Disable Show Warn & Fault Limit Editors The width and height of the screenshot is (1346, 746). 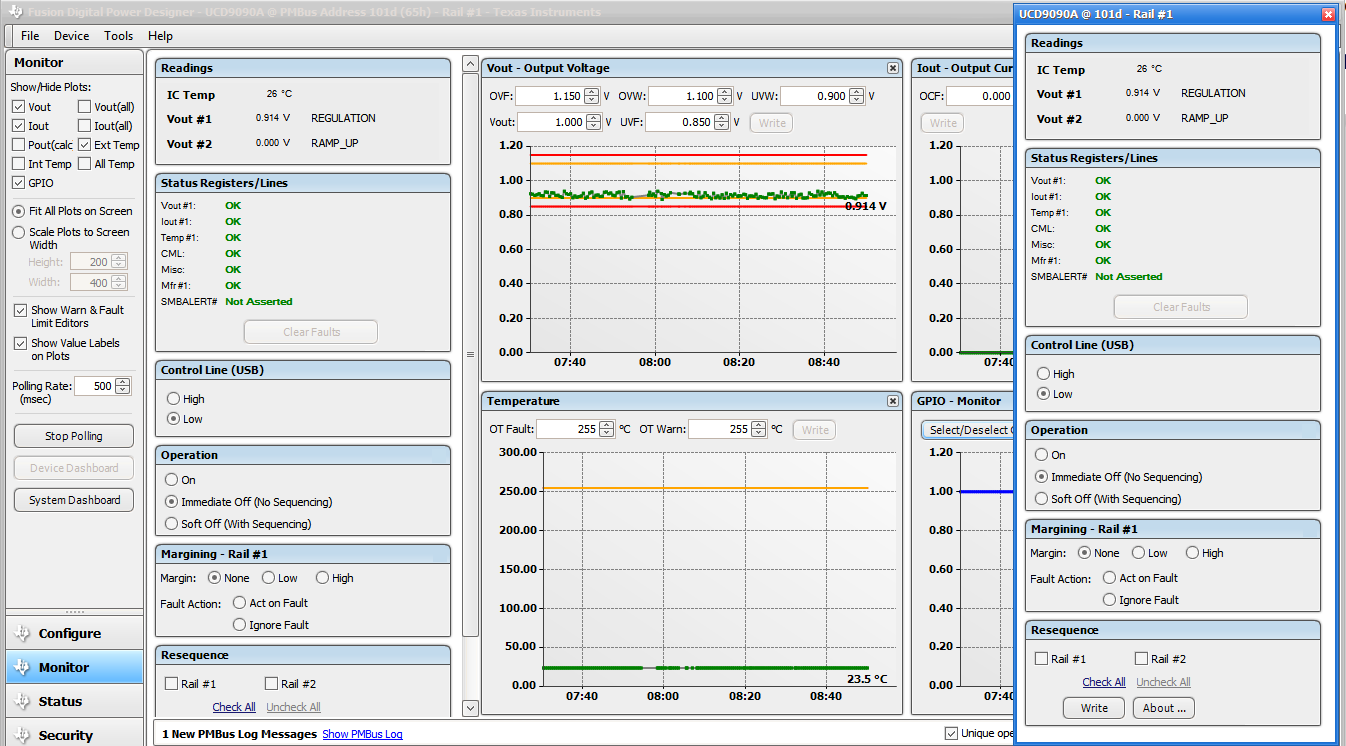click(x=21, y=311)
